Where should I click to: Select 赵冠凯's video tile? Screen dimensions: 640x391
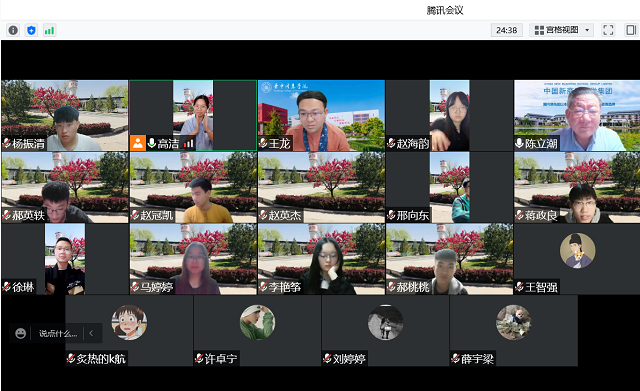[x=193, y=187]
